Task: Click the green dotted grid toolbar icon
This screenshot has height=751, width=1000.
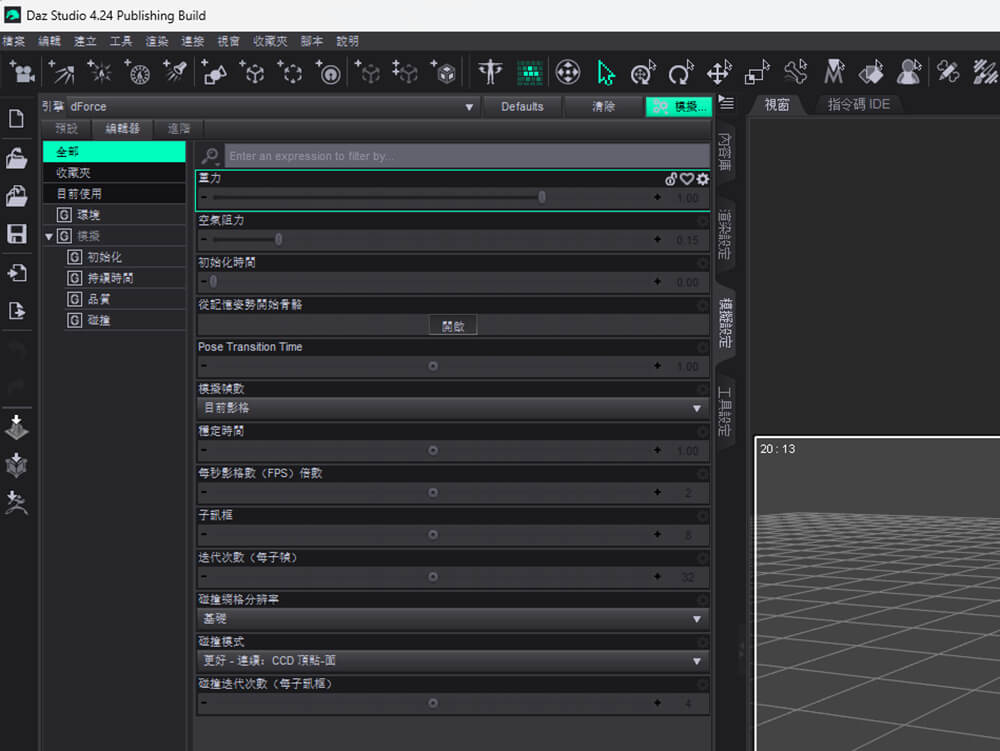Action: point(529,73)
